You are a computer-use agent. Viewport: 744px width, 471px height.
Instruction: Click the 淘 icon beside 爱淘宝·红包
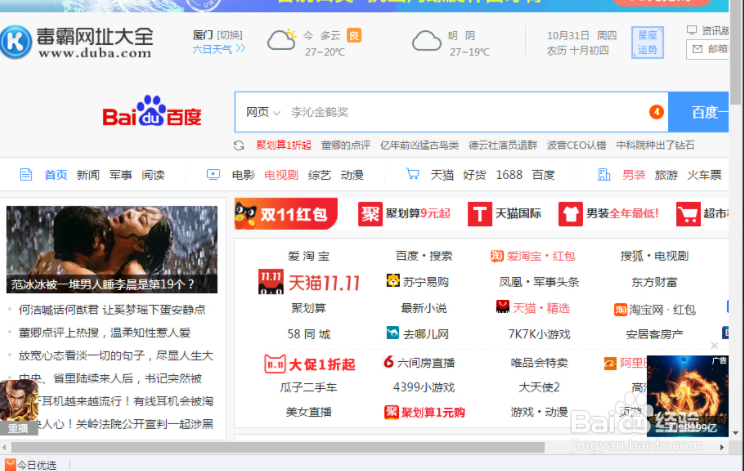click(x=497, y=256)
